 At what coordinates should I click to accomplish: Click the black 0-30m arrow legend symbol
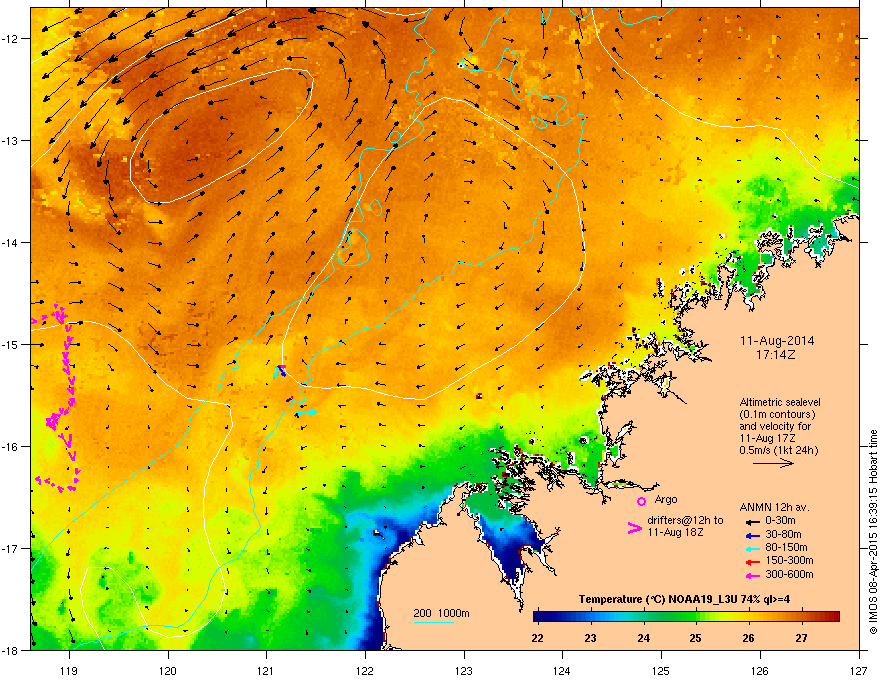[752, 522]
